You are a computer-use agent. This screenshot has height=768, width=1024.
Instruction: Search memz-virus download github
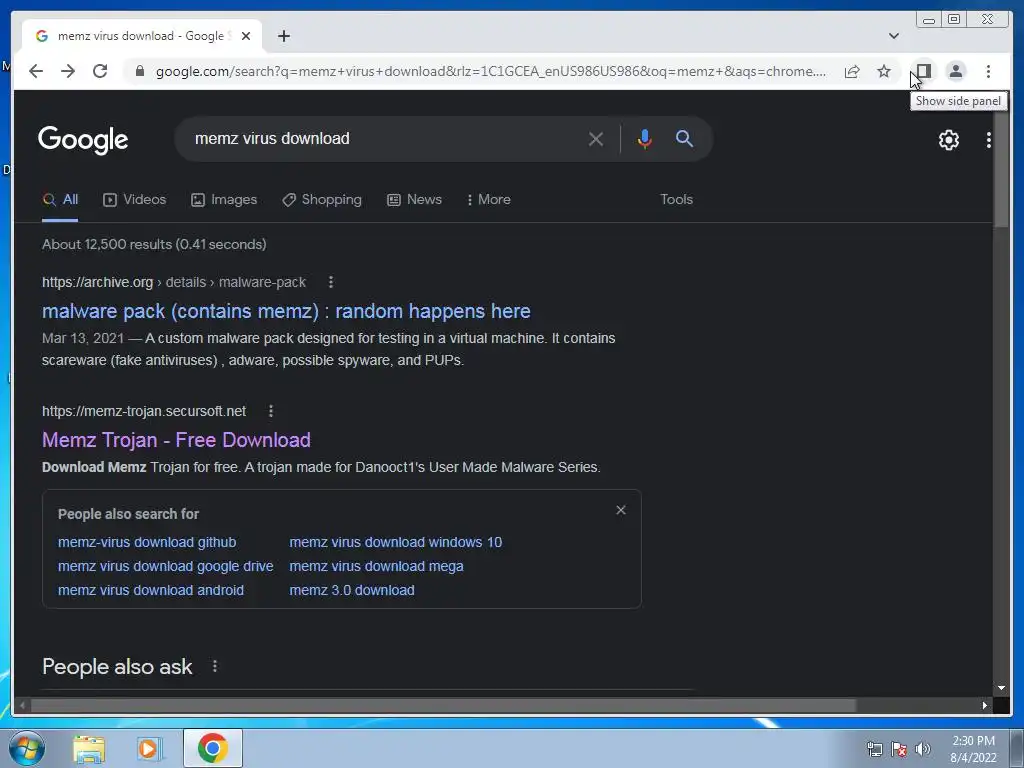tap(147, 543)
